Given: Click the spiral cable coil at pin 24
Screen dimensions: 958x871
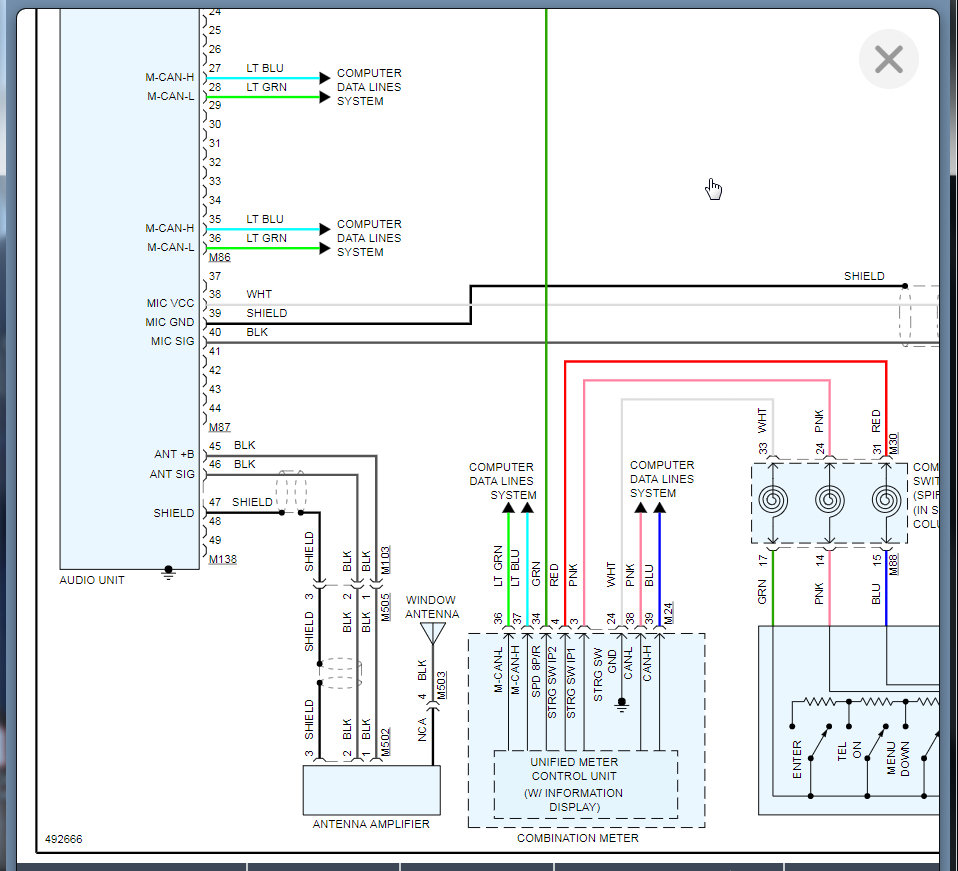Looking at the screenshot, I should coord(830,500).
